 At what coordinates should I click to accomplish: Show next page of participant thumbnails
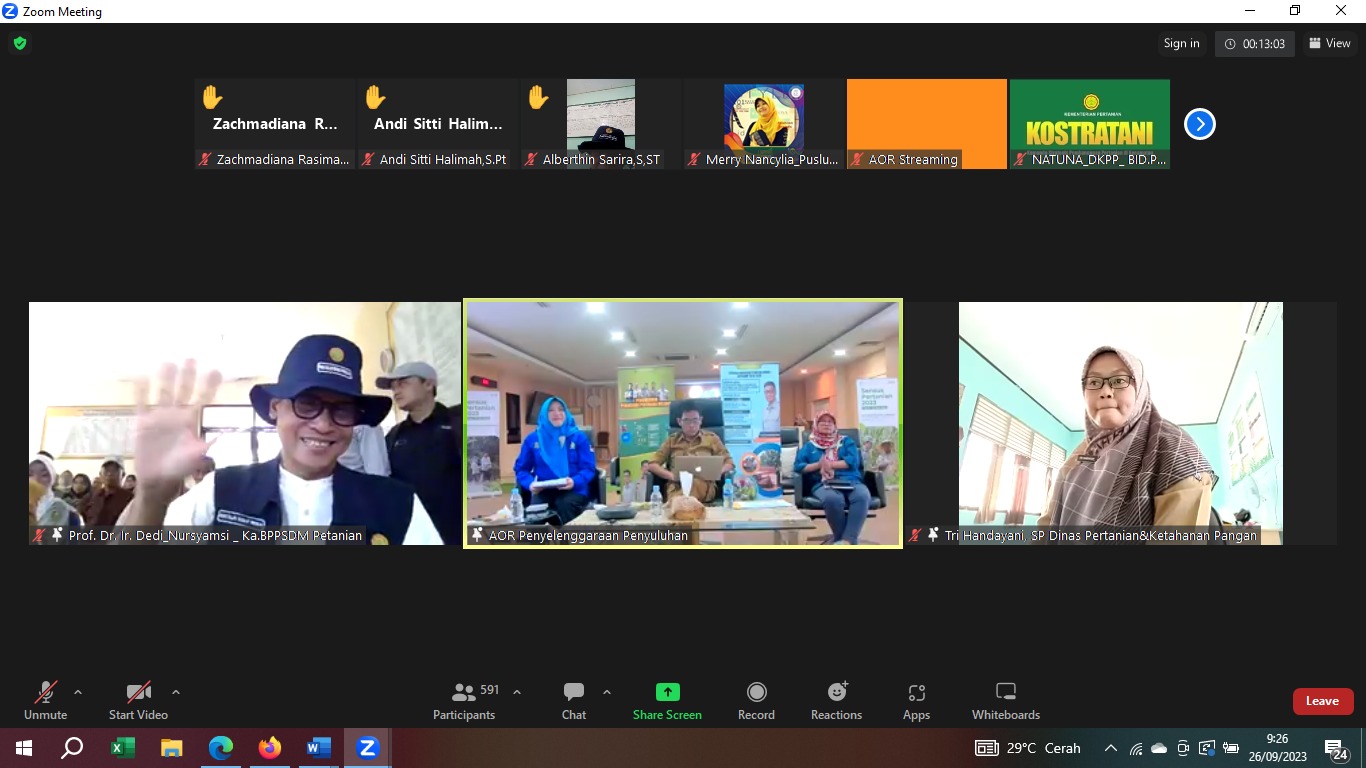[1199, 124]
